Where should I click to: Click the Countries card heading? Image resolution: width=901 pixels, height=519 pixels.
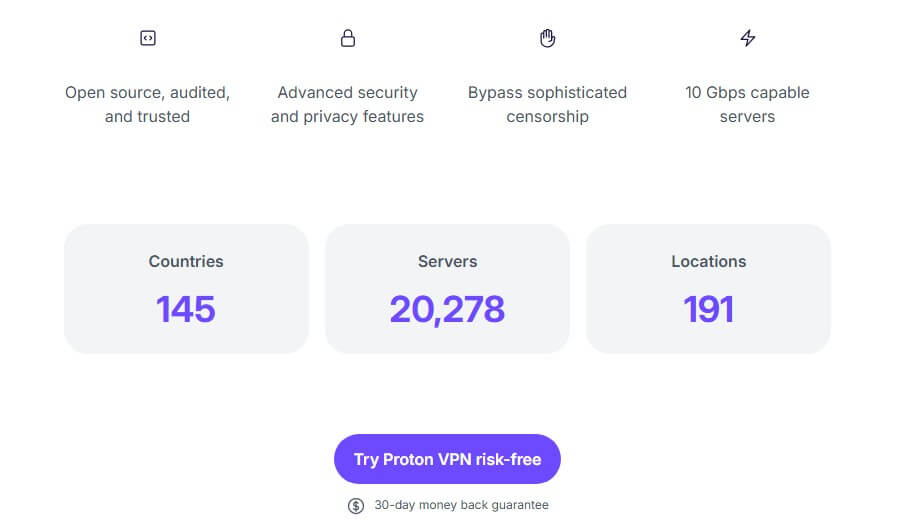186,262
